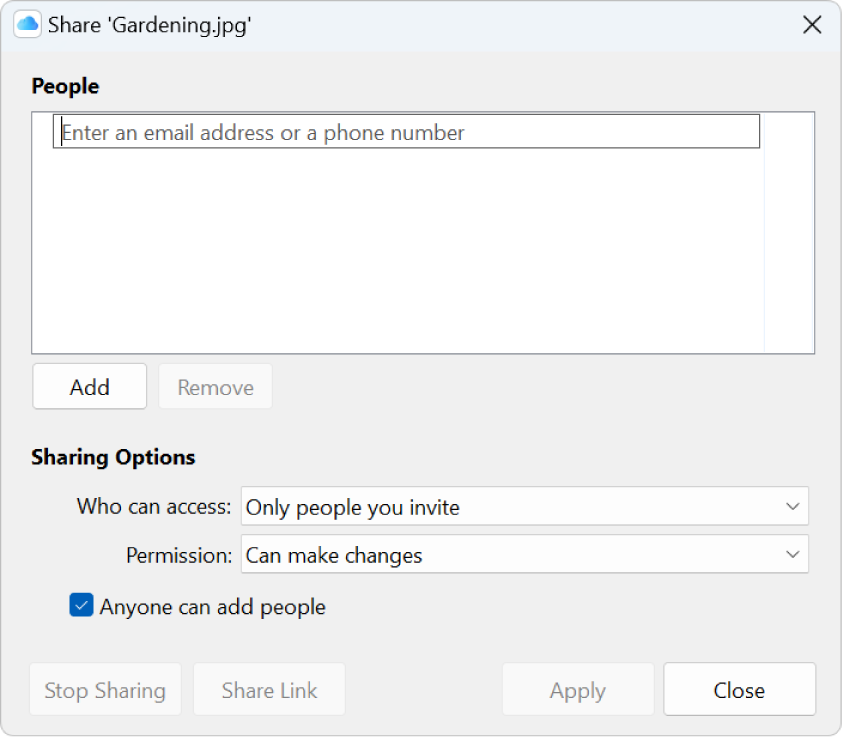Click the Add button

(89, 387)
